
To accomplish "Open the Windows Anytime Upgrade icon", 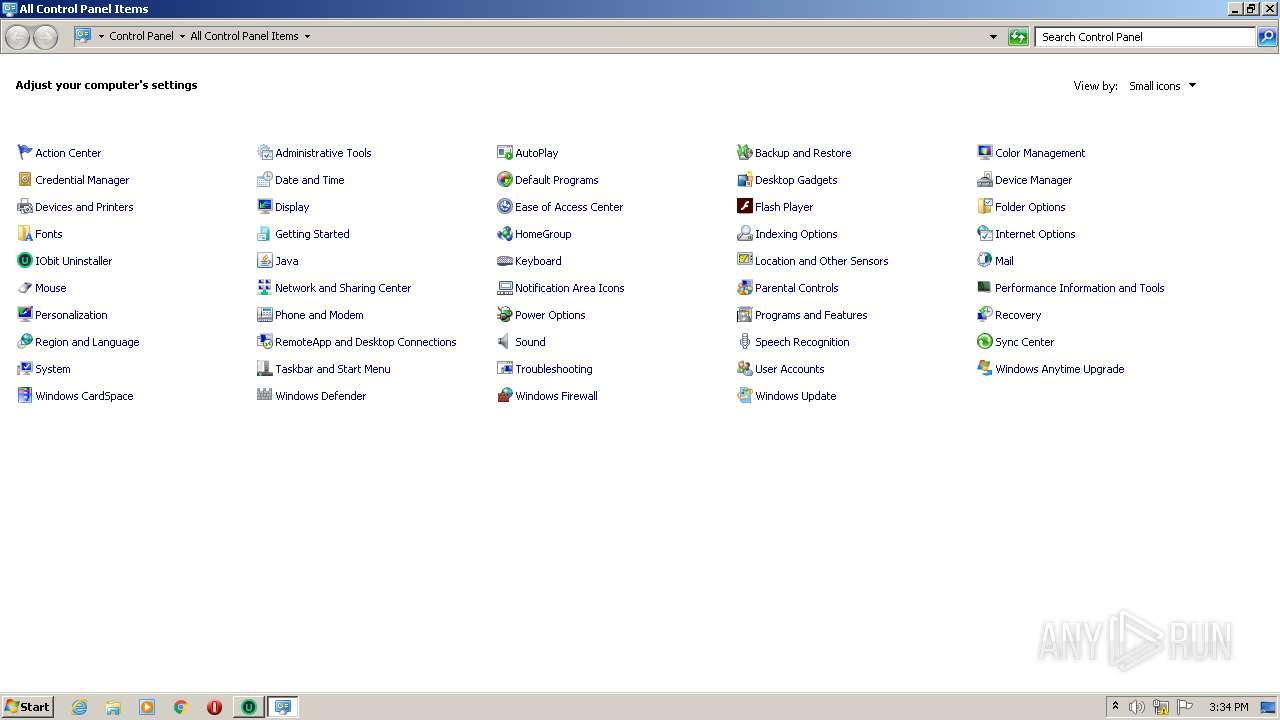I will (x=985, y=368).
